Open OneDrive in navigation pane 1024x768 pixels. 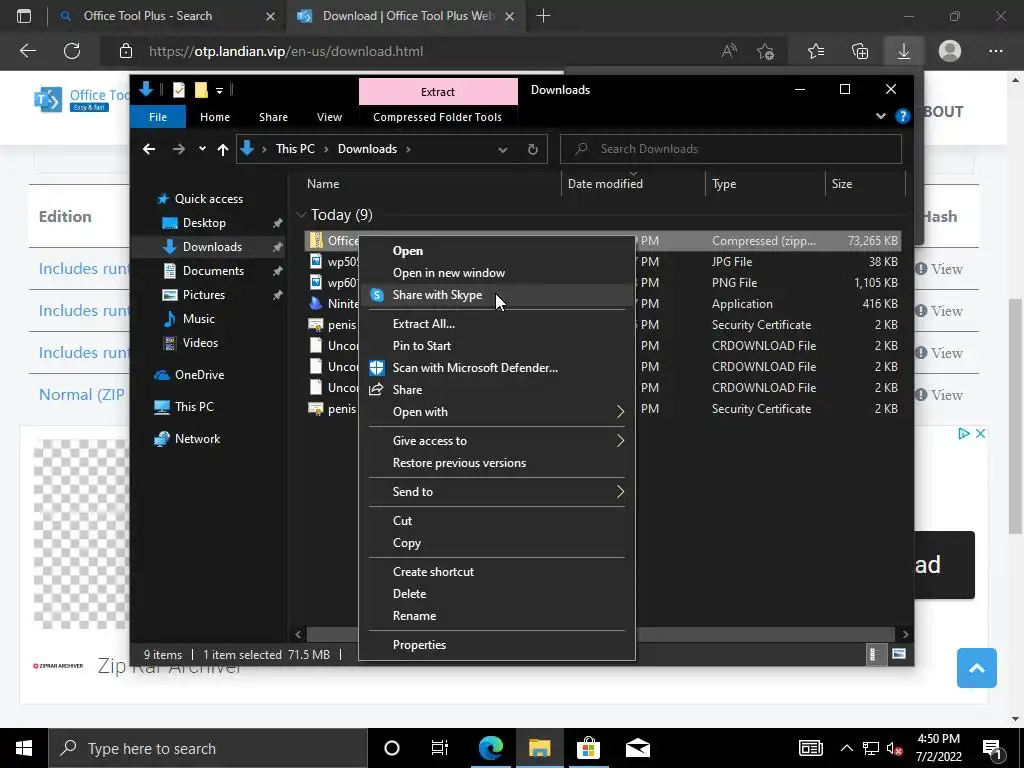coord(199,374)
